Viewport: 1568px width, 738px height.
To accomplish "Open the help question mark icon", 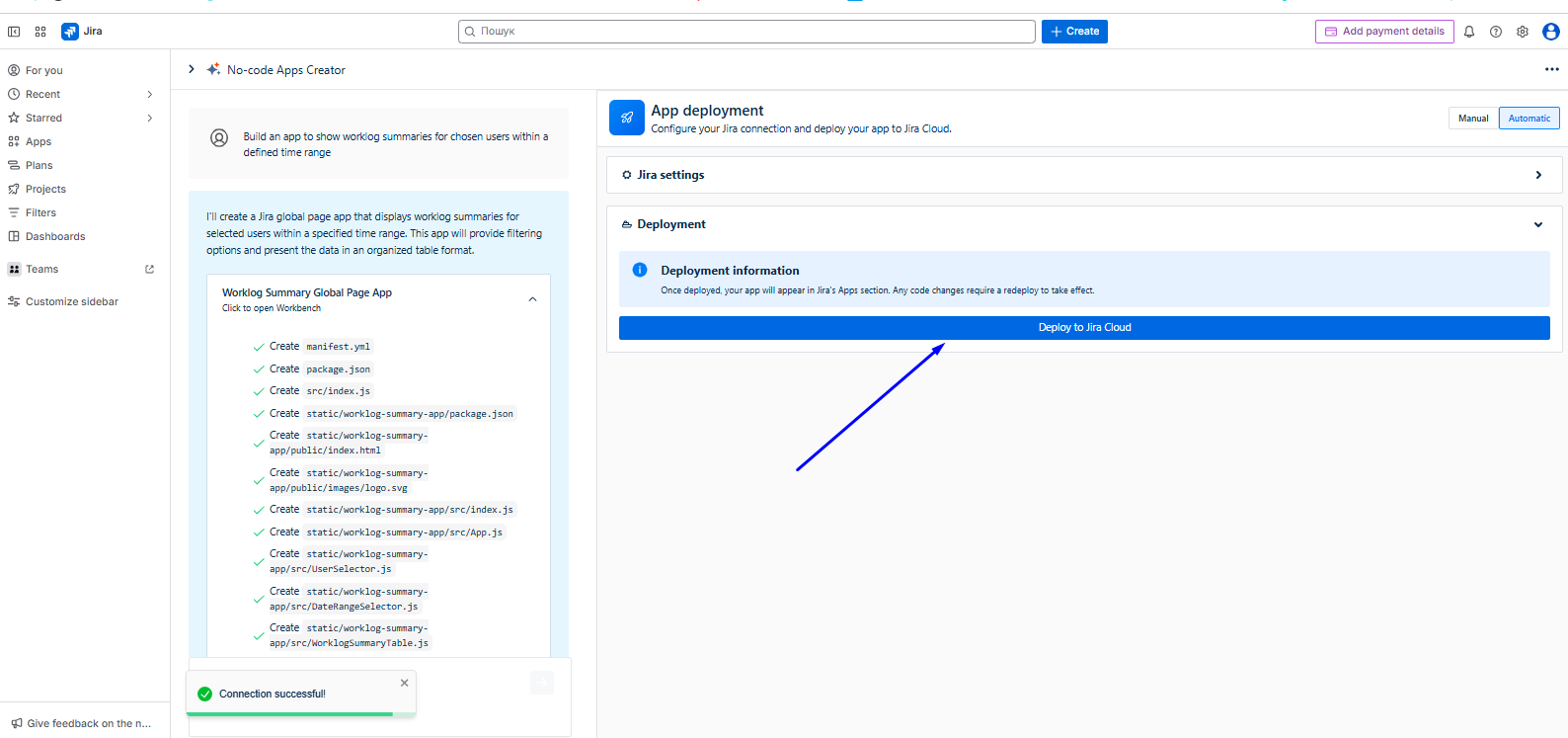I will tap(1496, 32).
